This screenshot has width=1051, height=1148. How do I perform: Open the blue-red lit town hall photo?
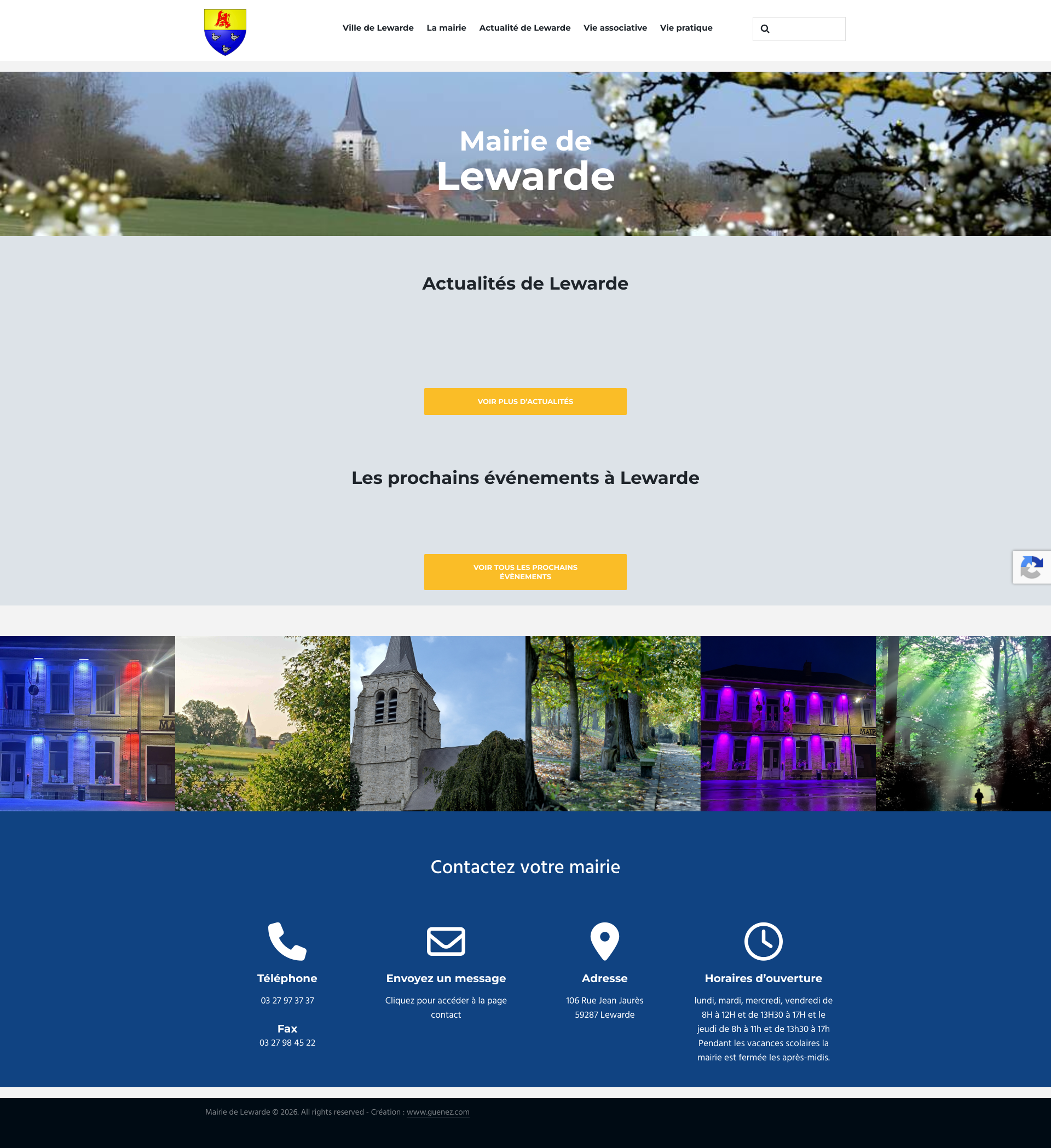click(87, 723)
